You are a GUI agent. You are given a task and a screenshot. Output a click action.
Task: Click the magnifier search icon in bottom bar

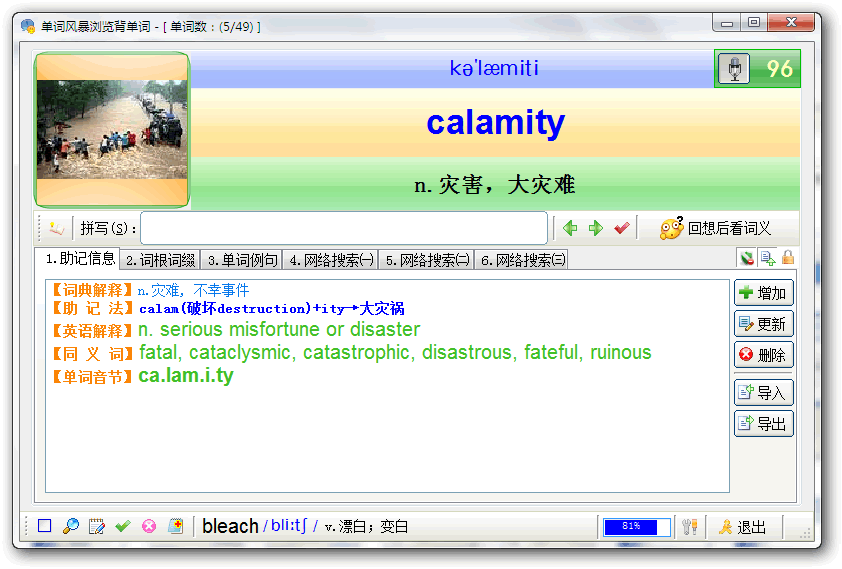pos(71,526)
